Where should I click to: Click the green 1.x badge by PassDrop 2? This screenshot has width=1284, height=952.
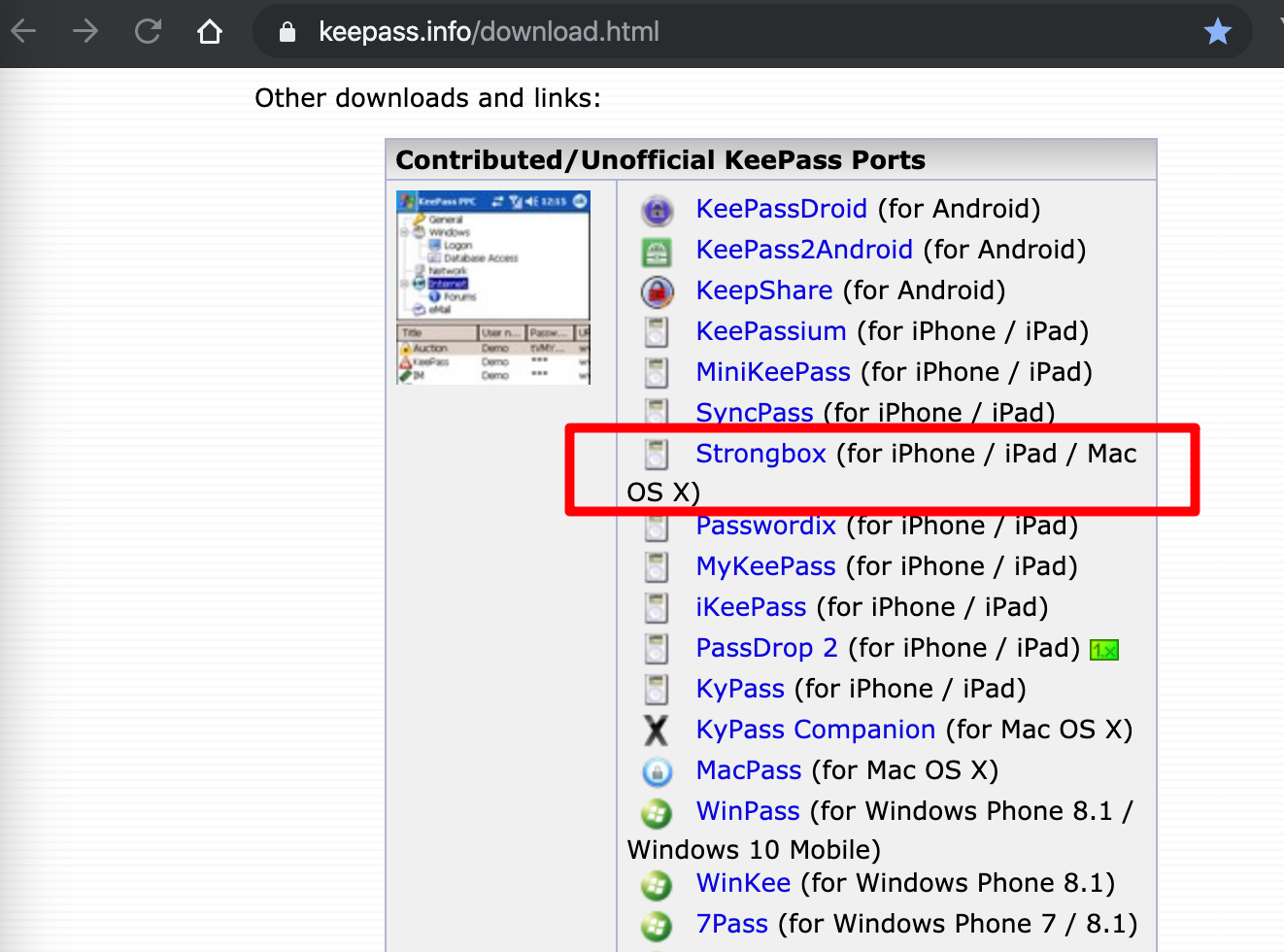(1104, 650)
